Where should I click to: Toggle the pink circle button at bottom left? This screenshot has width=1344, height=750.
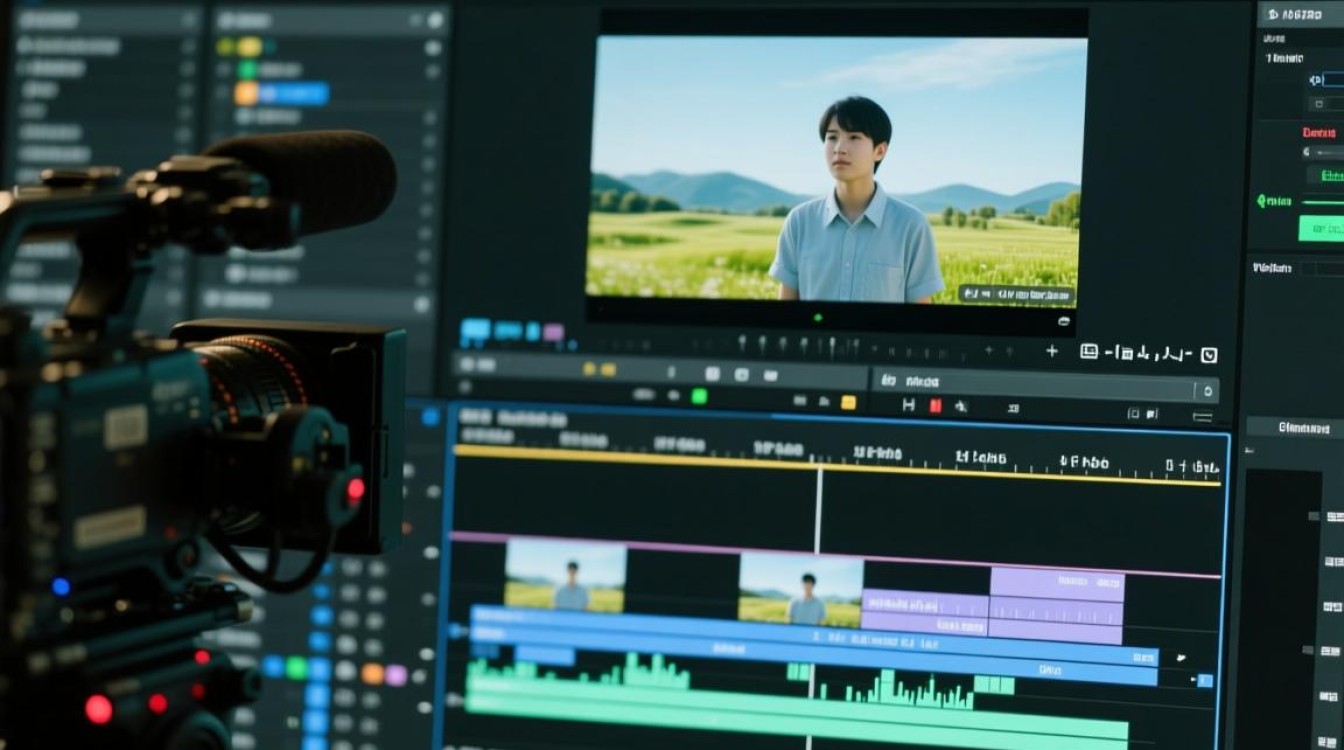pos(396,675)
